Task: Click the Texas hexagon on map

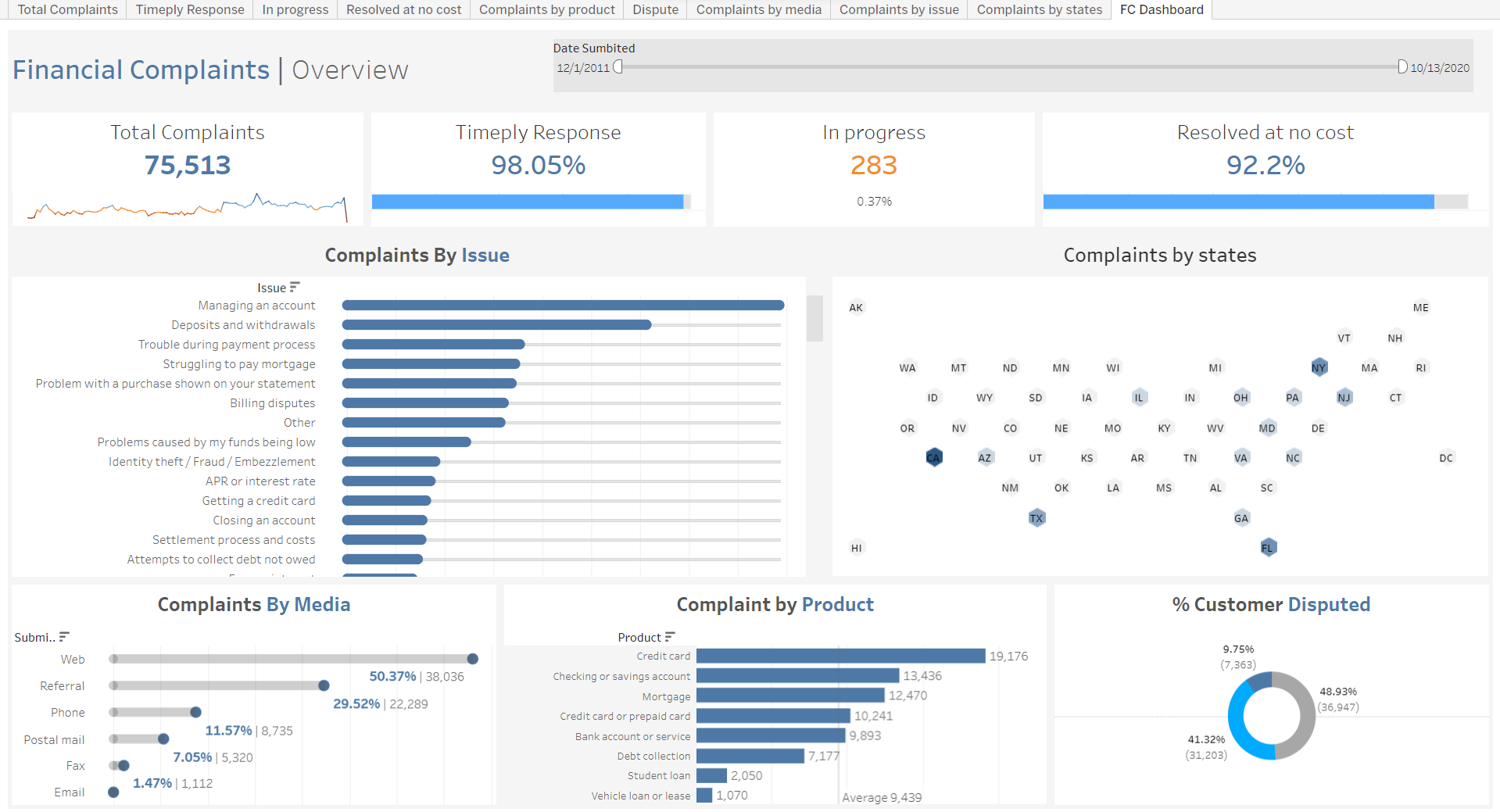Action: (1036, 518)
